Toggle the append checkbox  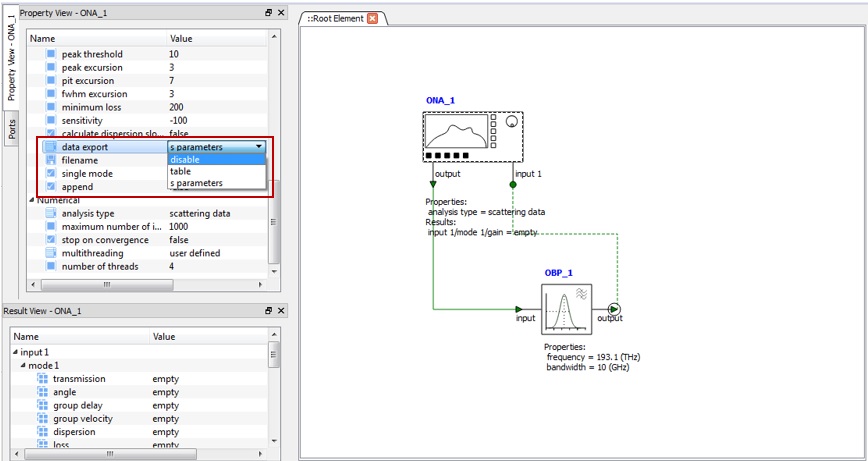51,187
